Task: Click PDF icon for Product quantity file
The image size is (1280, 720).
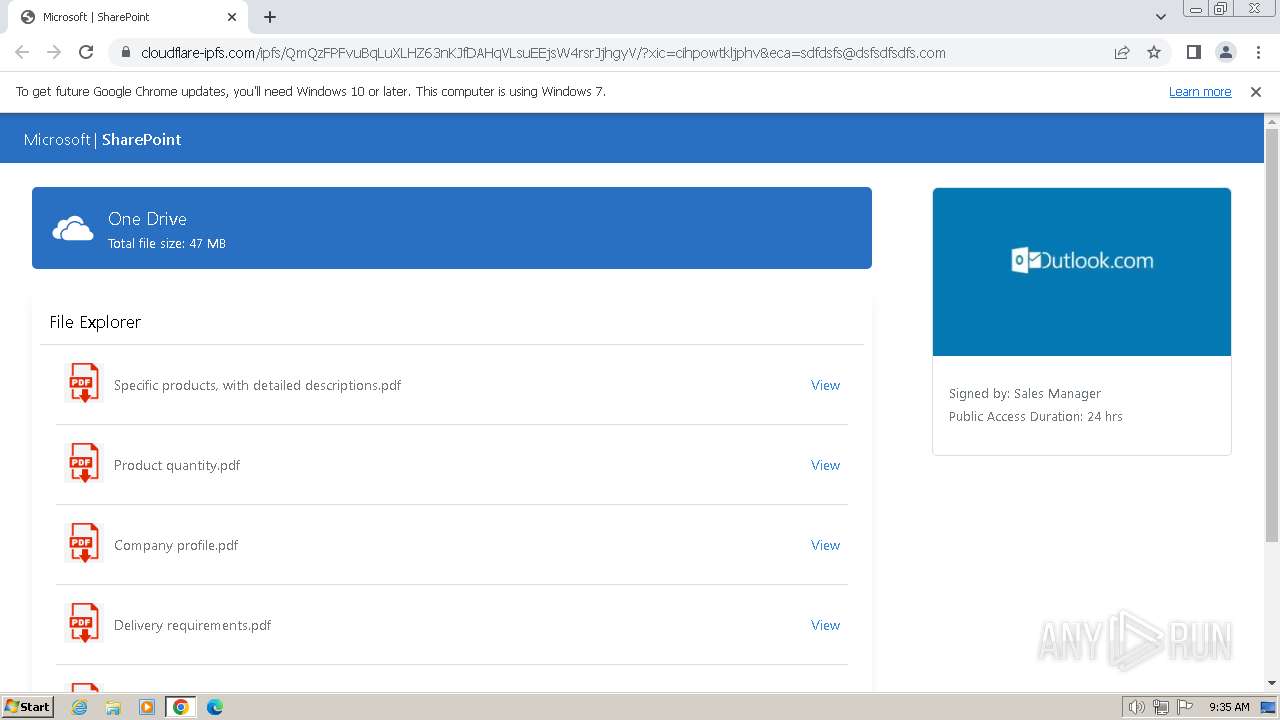Action: tap(83, 463)
